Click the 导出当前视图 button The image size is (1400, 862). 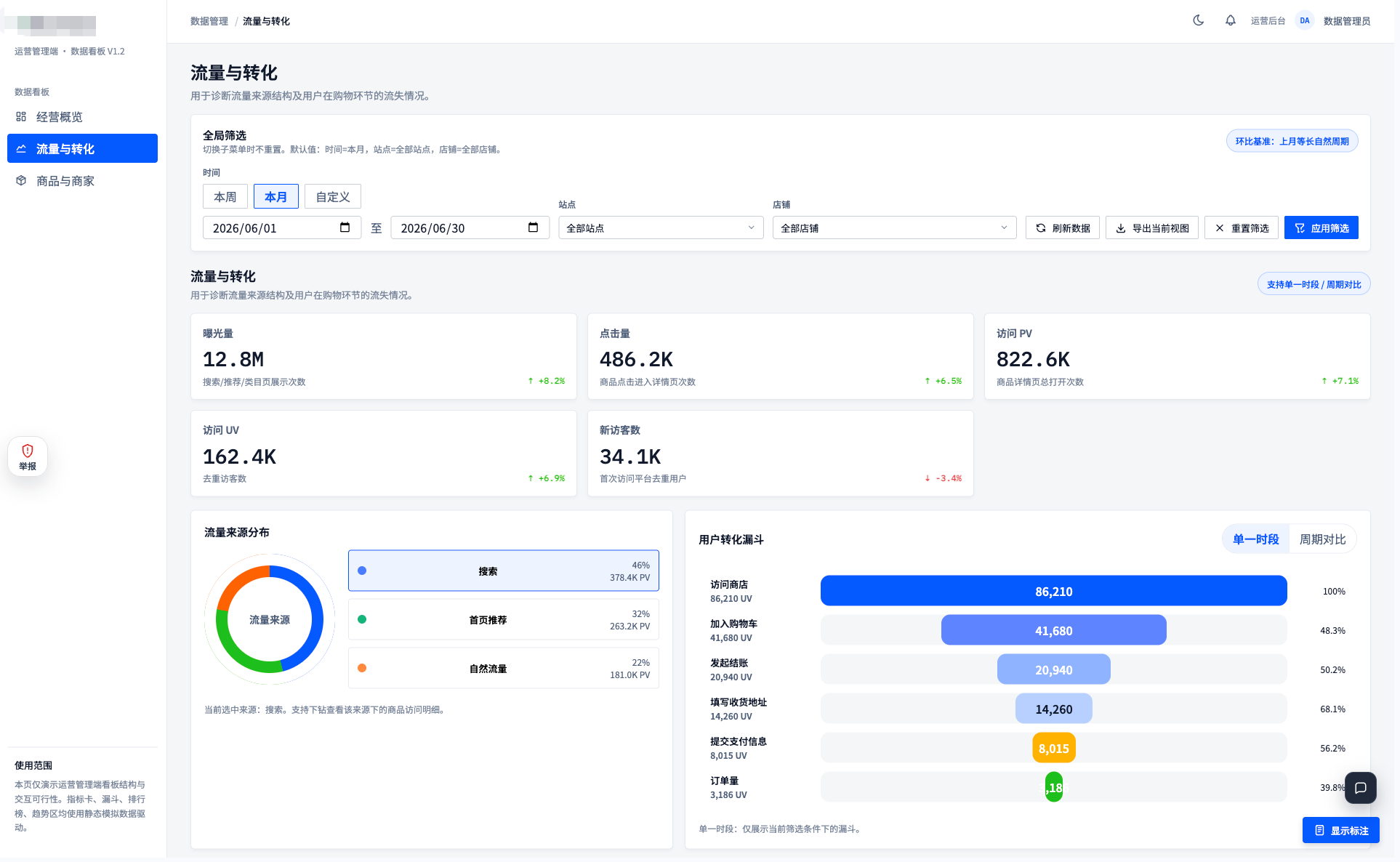pyautogui.click(x=1151, y=227)
